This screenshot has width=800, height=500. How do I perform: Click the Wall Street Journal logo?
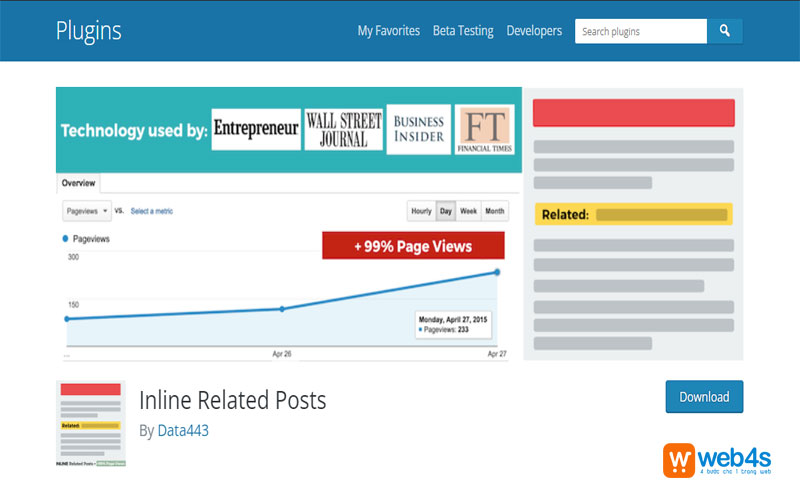click(x=344, y=130)
